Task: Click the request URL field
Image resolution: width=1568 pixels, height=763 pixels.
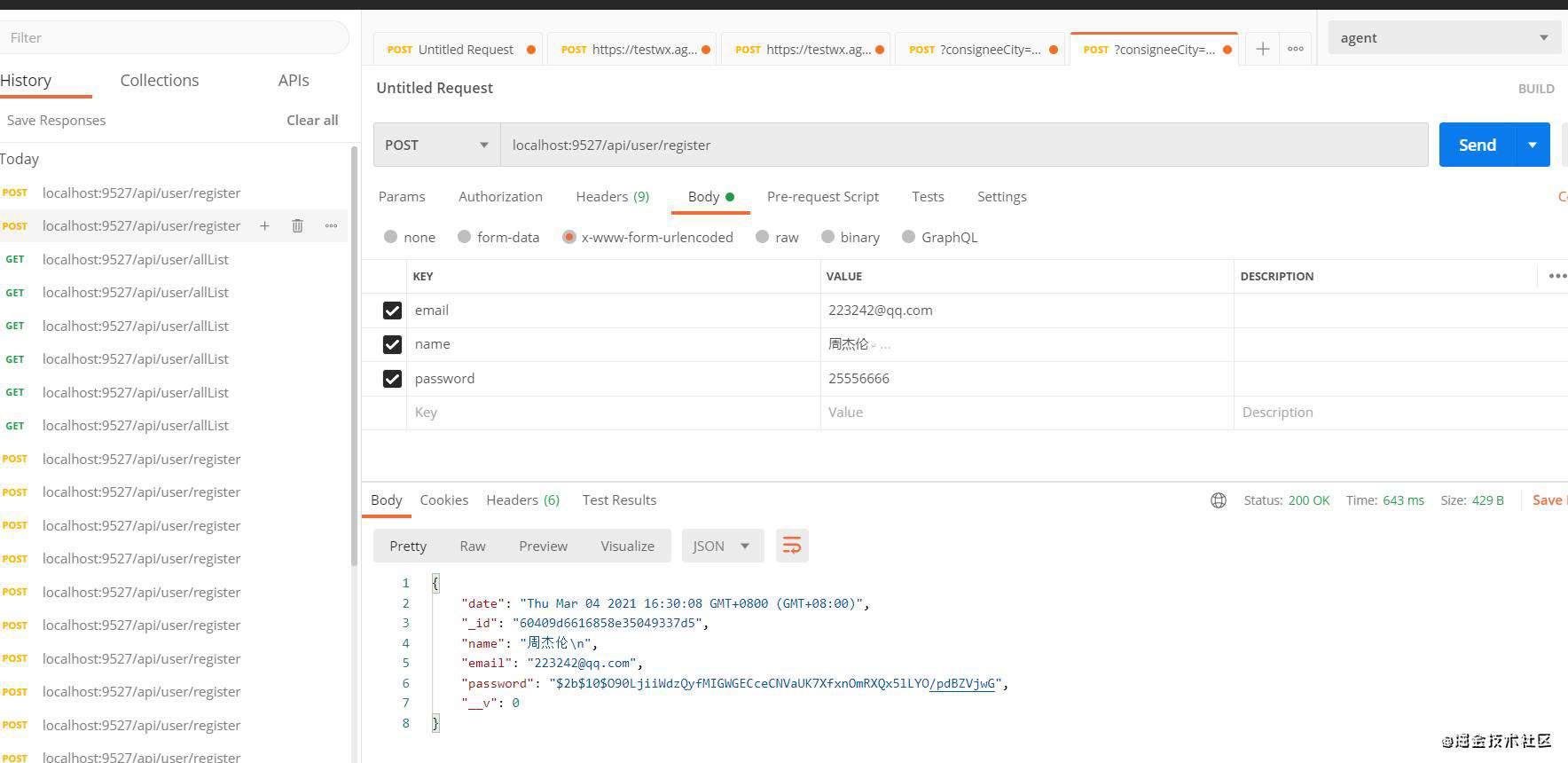Action: pyautogui.click(x=964, y=145)
